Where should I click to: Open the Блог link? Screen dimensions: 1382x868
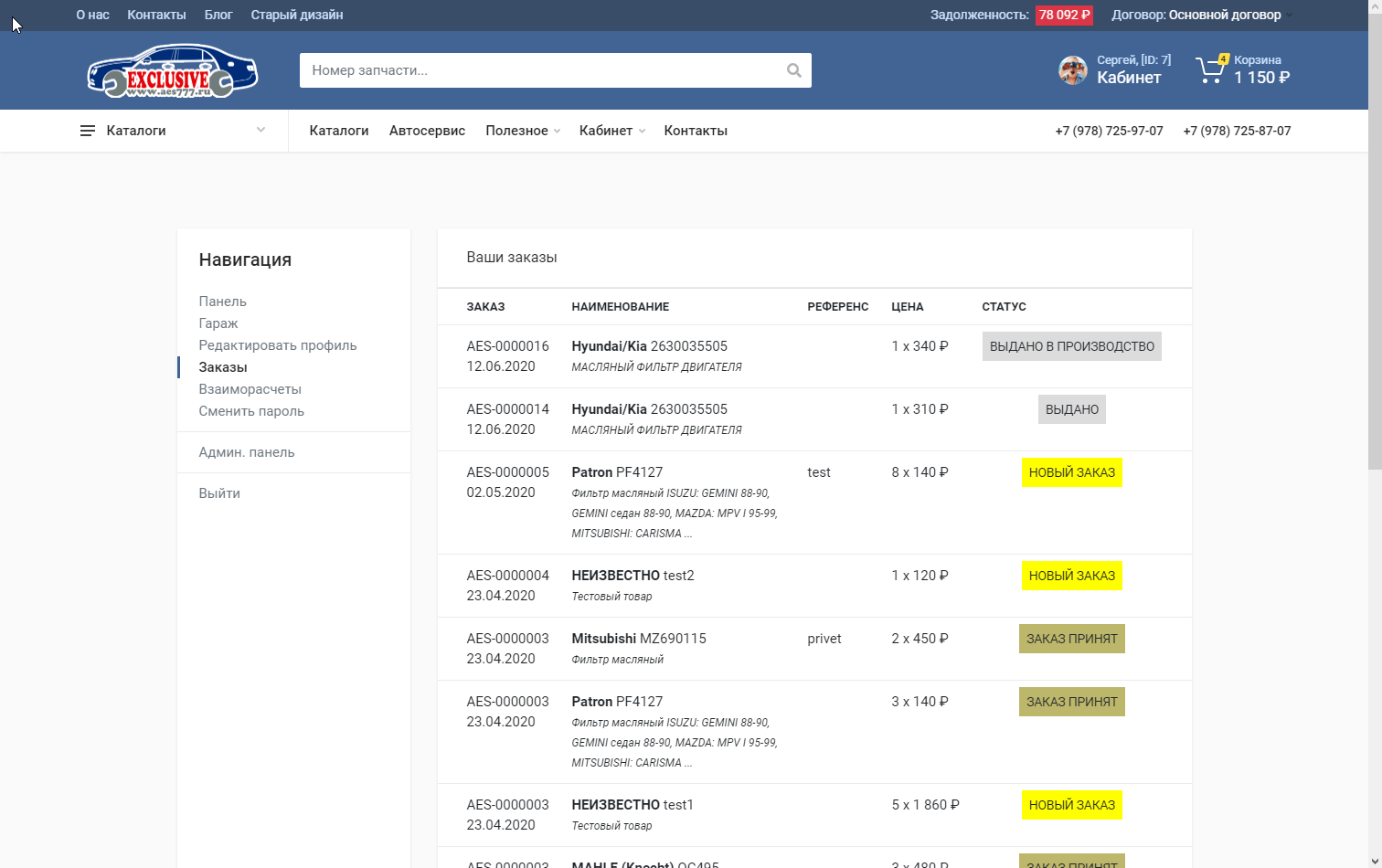(x=218, y=15)
